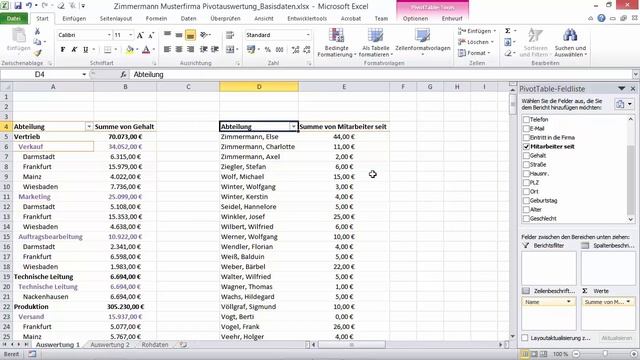Click the Cut scissors icon
This screenshot has width=640, height=360.
click(x=37, y=31)
